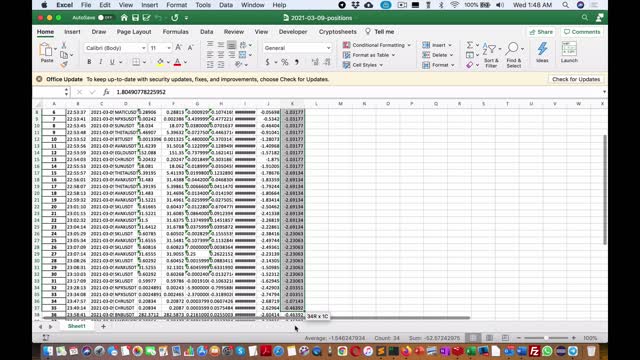Click the save icon in title bar
This screenshot has height=360, width=640.
(x=135, y=18)
